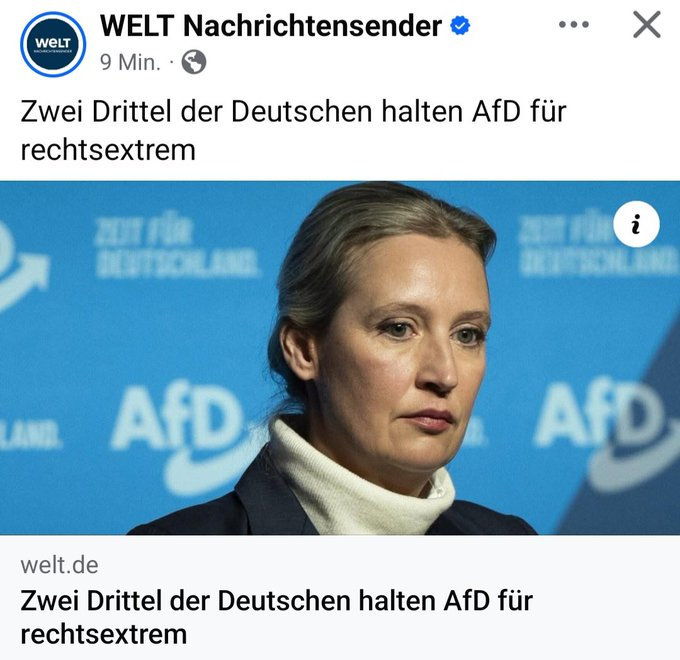Select the post caption text above the photo

click(x=293, y=131)
